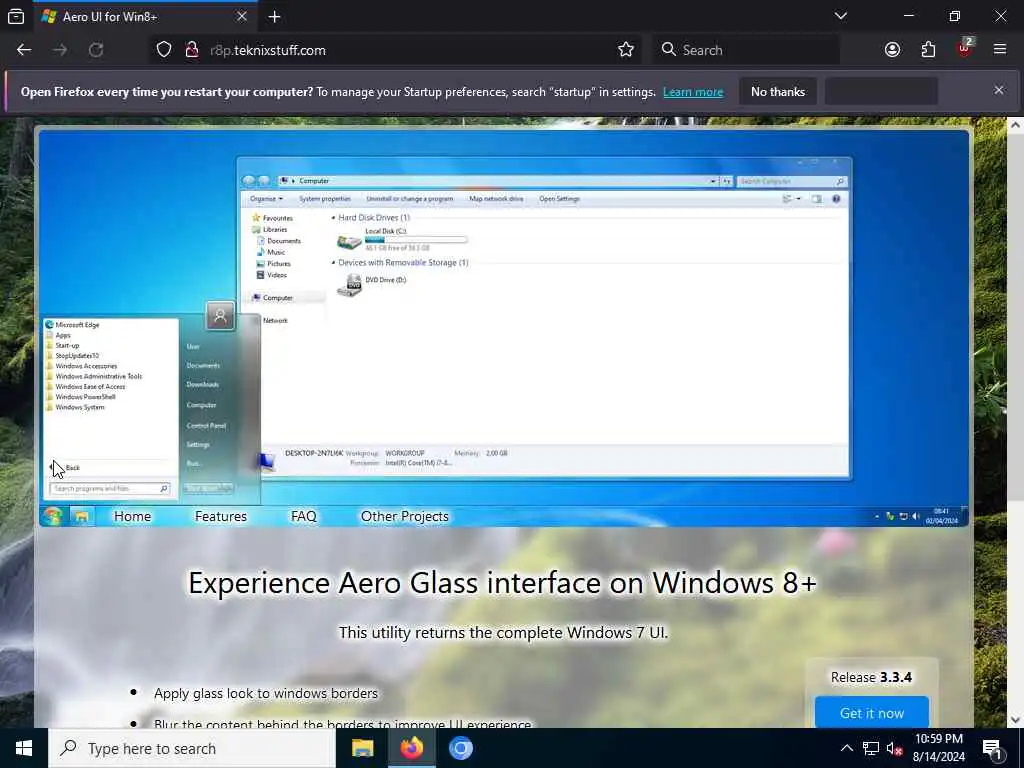Open the Firefox hamburger application menu
The image size is (1024, 768).
point(1000,50)
